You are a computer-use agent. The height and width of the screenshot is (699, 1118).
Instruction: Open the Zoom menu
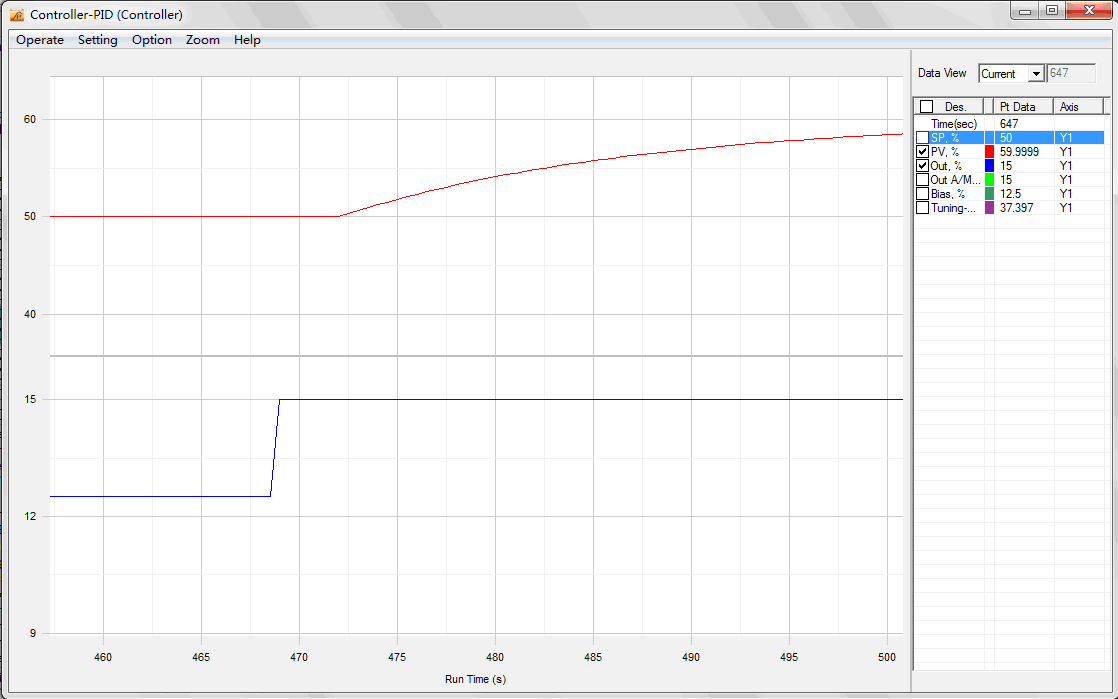pos(202,40)
